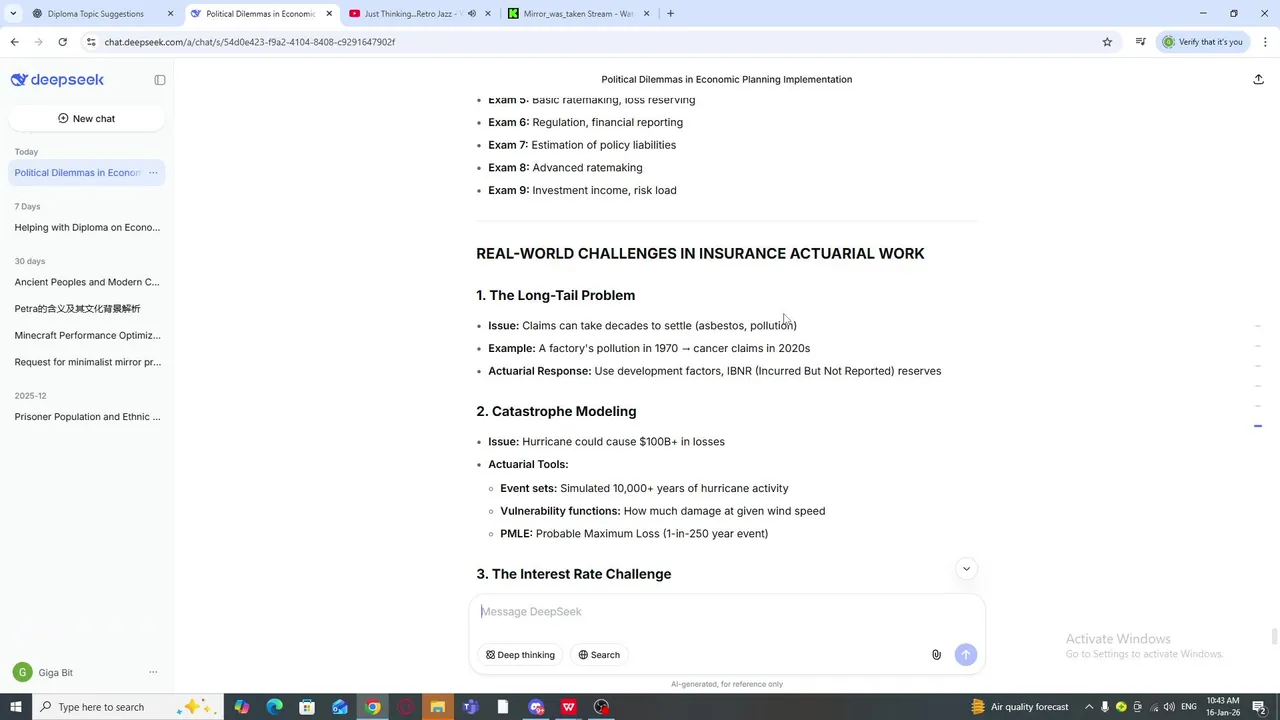Collapse the sidebar with the panel icon

coord(160,80)
